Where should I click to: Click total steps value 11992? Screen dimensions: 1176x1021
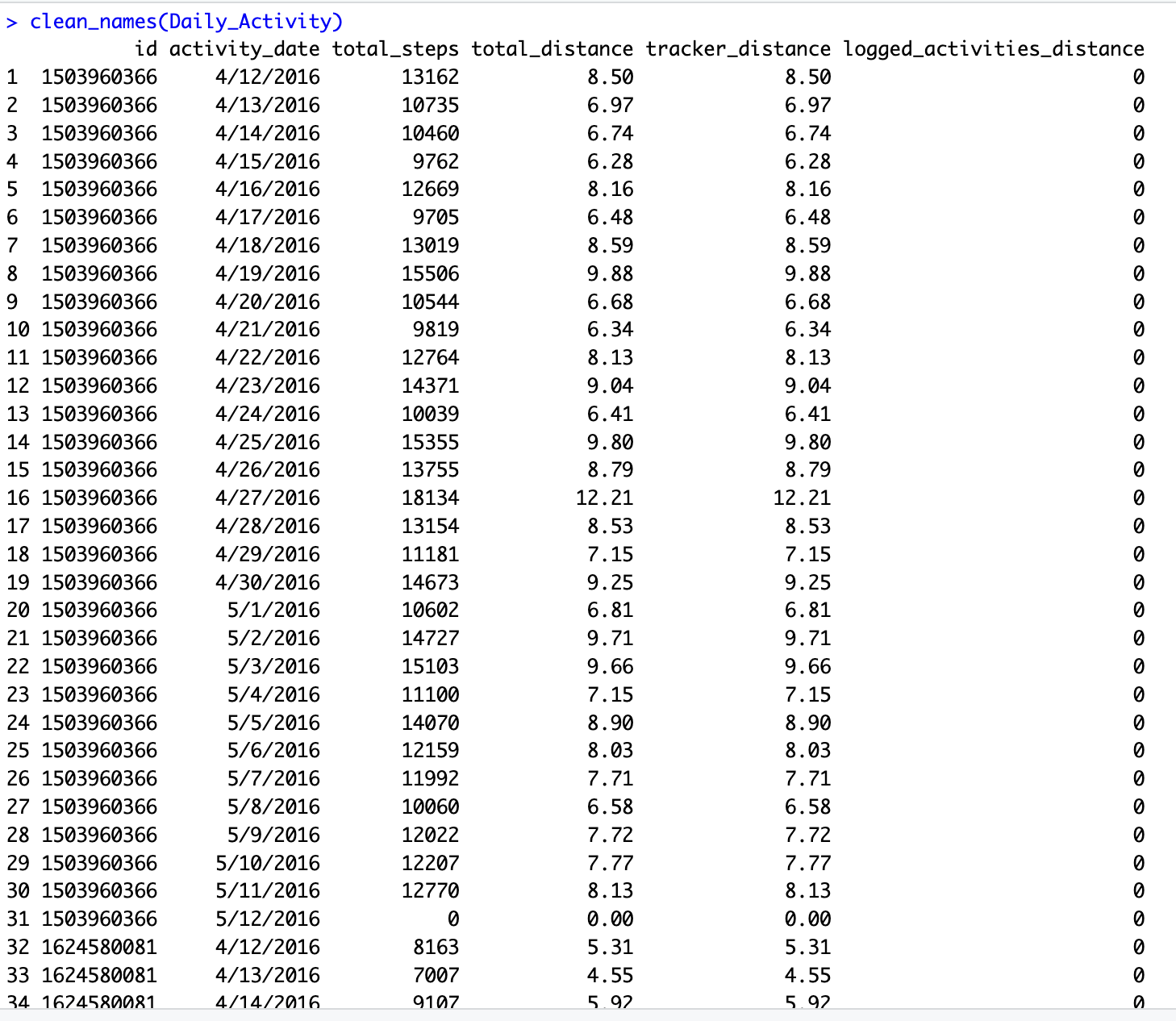click(x=431, y=779)
